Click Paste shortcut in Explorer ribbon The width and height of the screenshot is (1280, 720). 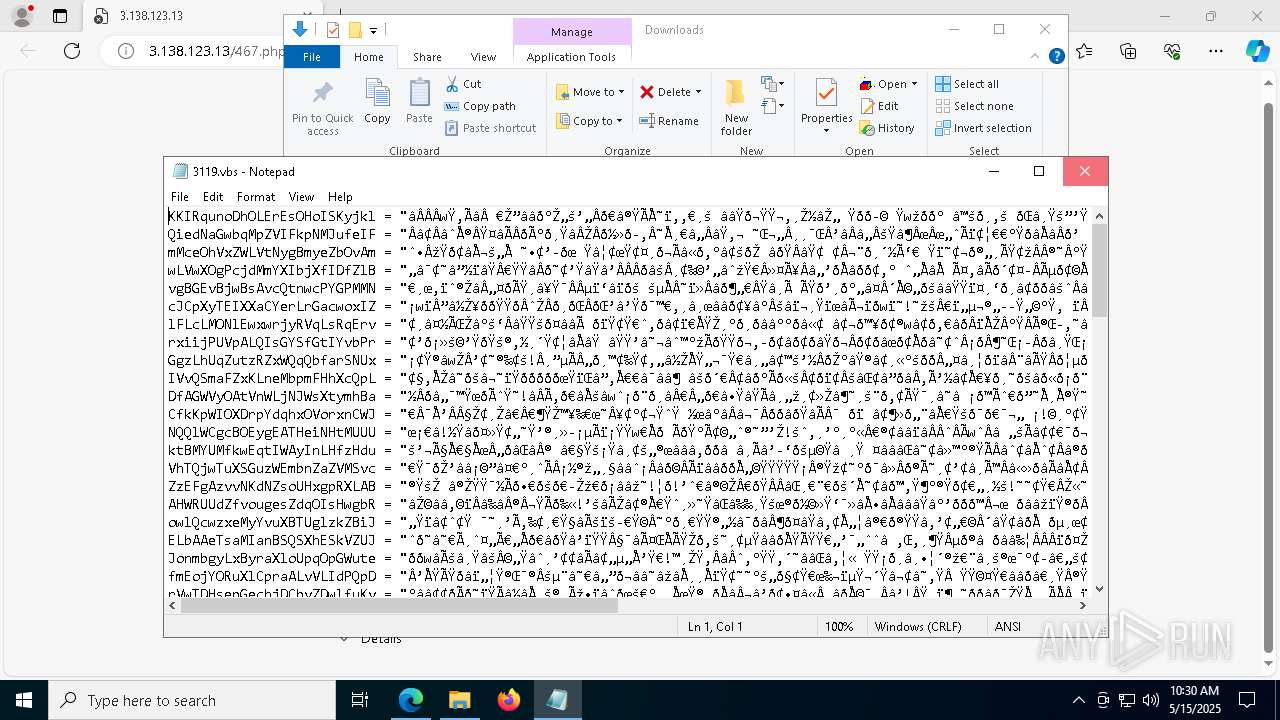(x=490, y=128)
